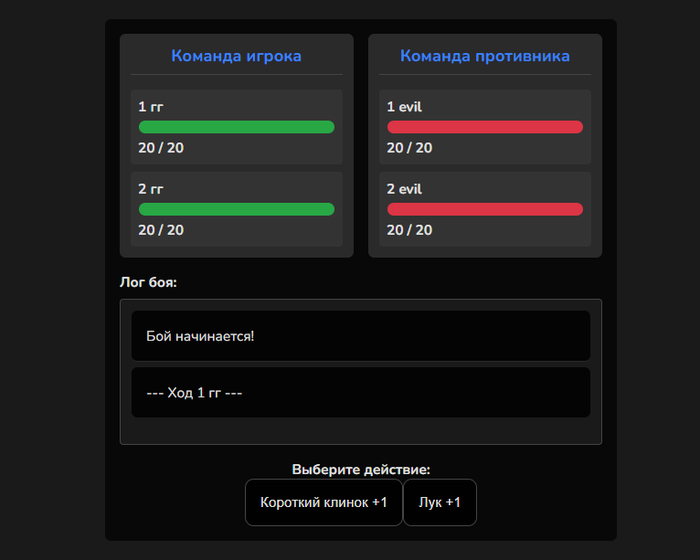Click the Команда игрока heading

[236, 56]
